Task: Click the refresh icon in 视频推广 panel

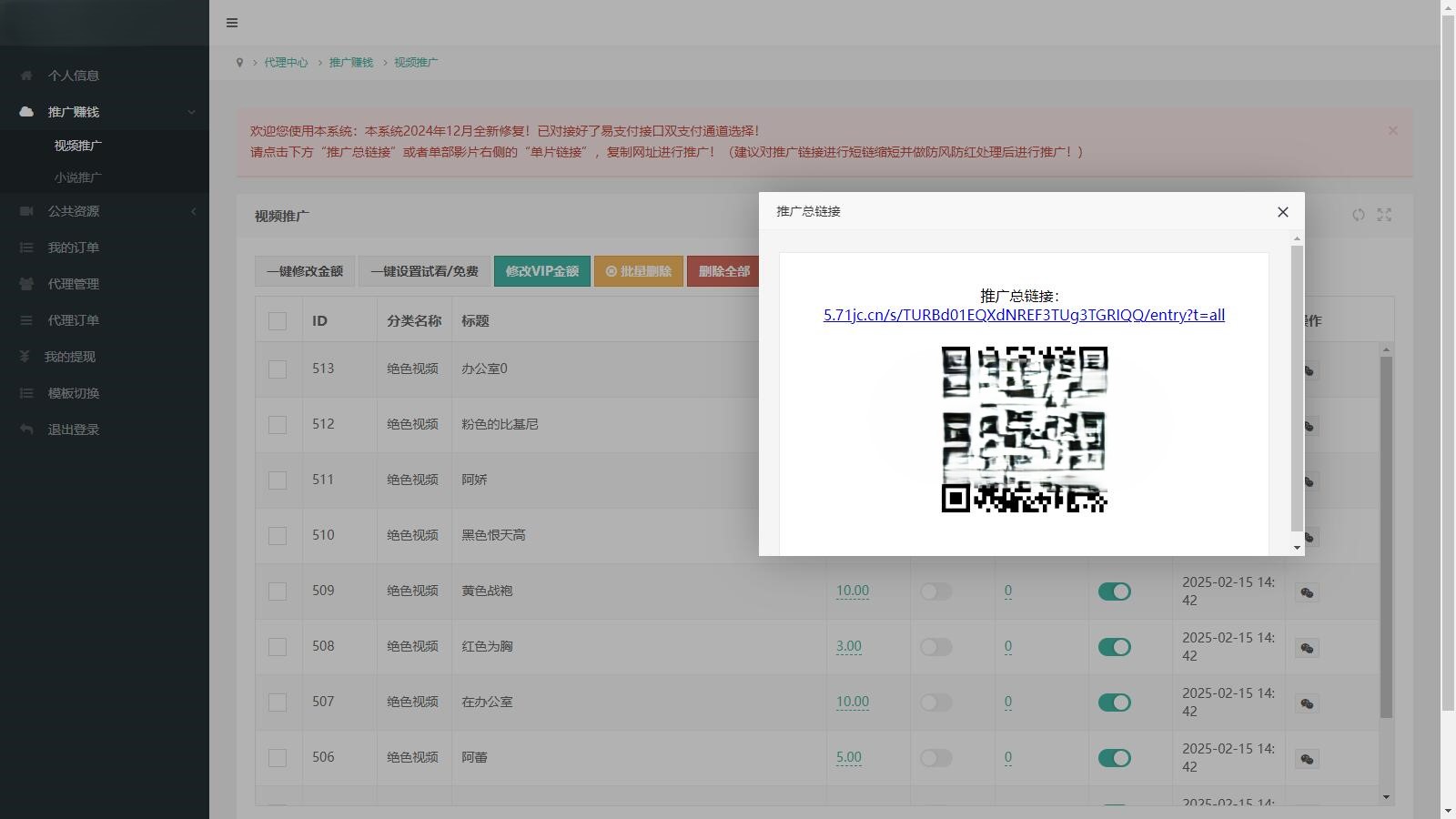Action: point(1359,215)
